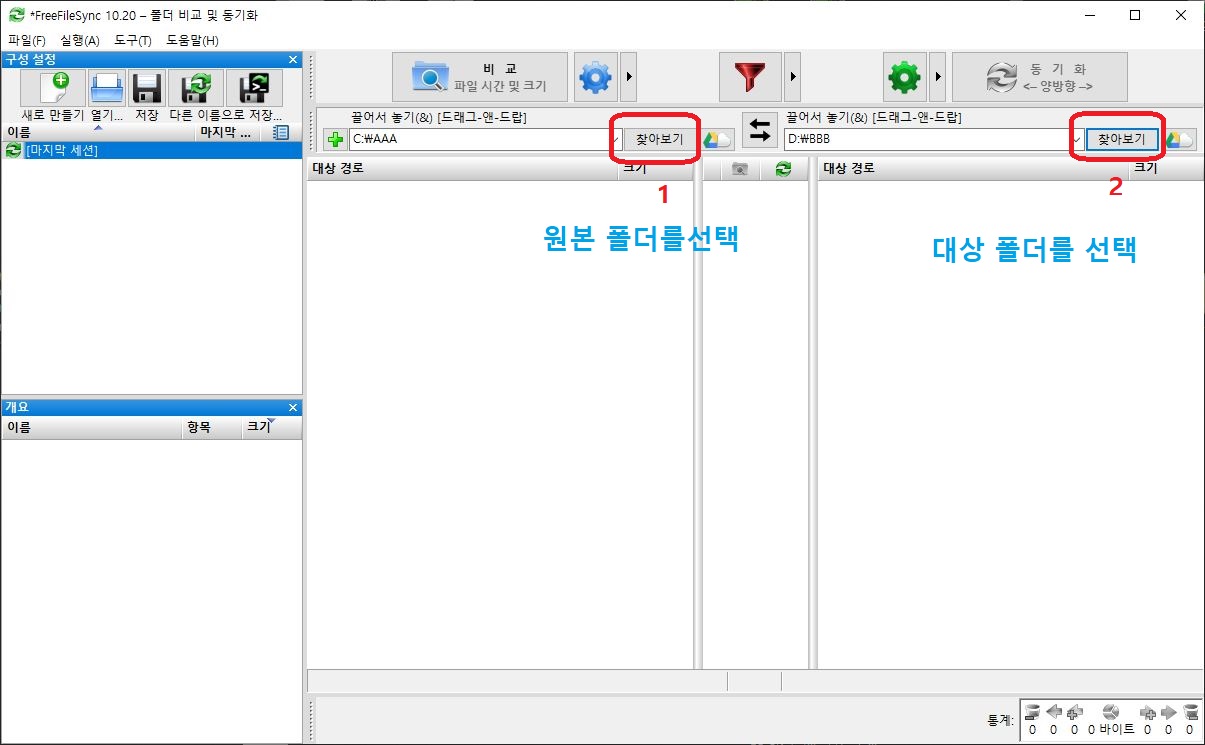The image size is (1205, 745).
Task: Expand the synchronization settings arrow dropdown
Action: (x=938, y=77)
